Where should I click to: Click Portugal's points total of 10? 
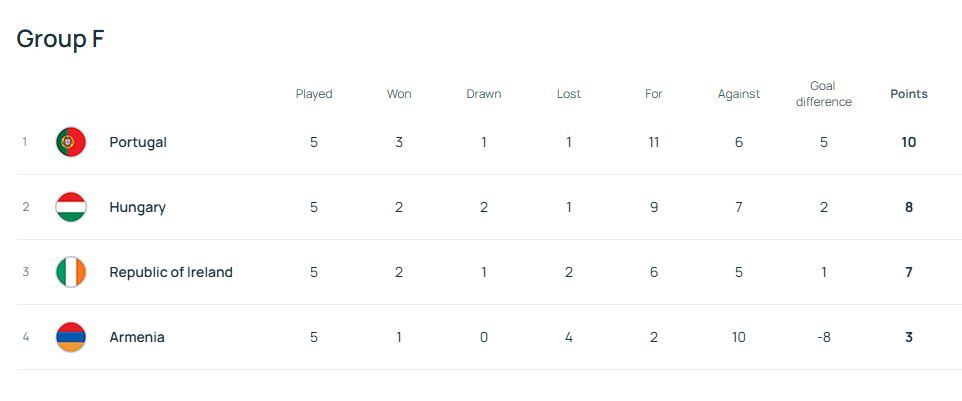pyautogui.click(x=908, y=142)
